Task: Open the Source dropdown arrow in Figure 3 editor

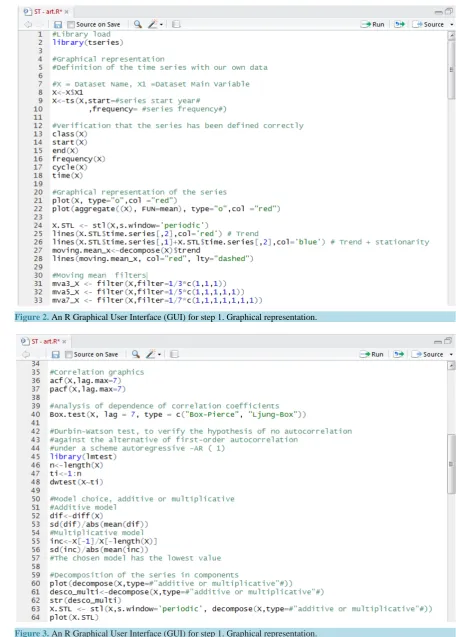Action: pos(451,355)
